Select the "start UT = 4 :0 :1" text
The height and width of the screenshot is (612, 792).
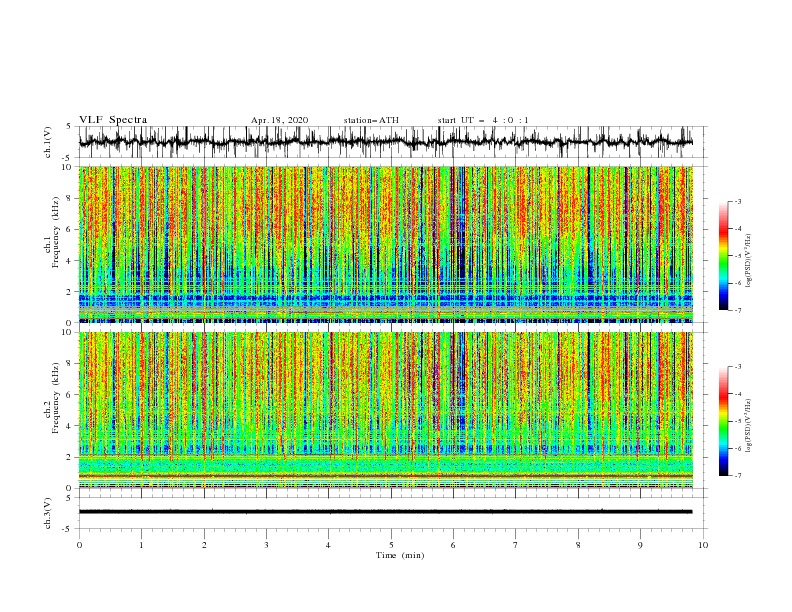click(483, 120)
